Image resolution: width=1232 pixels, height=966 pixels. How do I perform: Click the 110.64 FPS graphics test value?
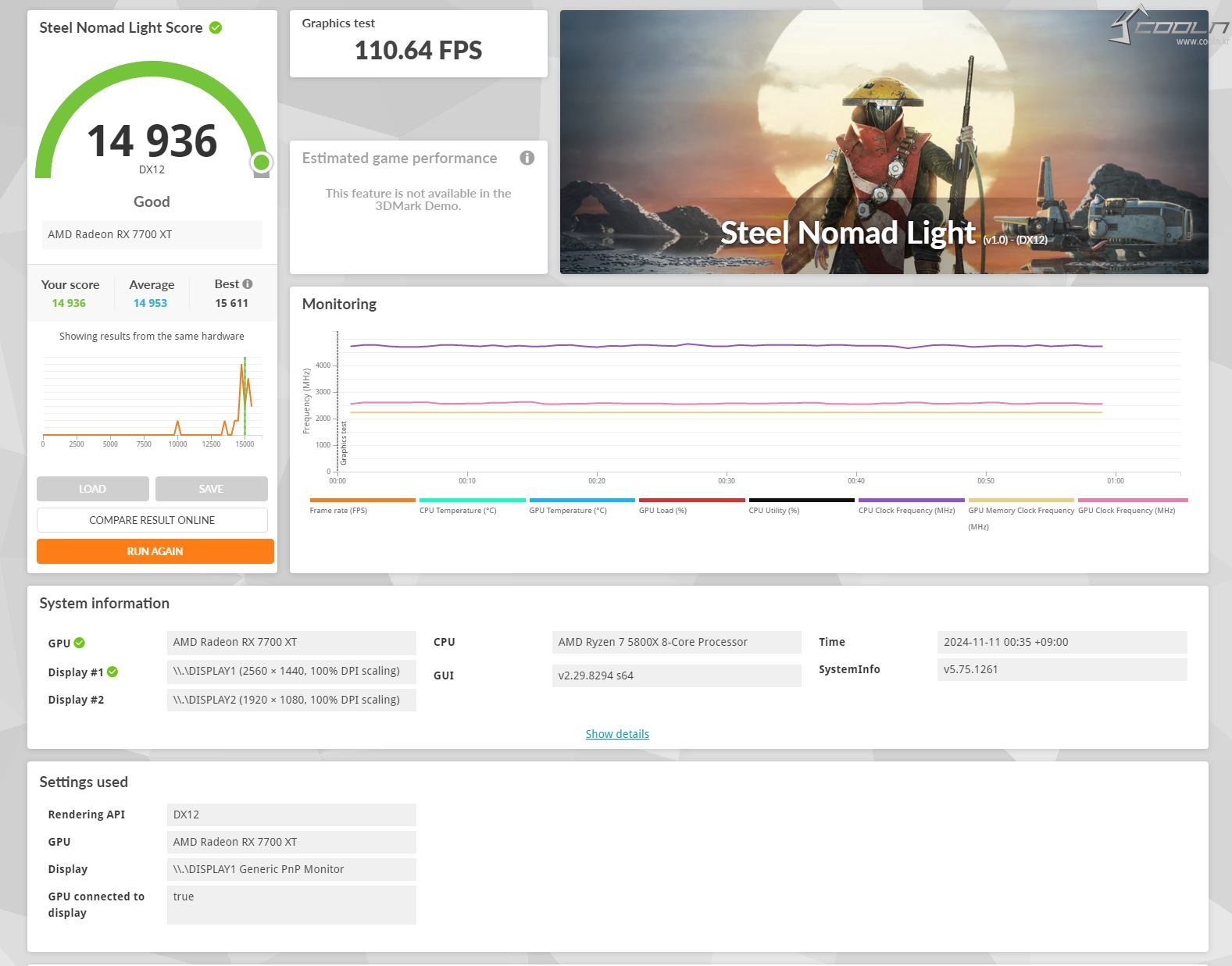[x=418, y=51]
